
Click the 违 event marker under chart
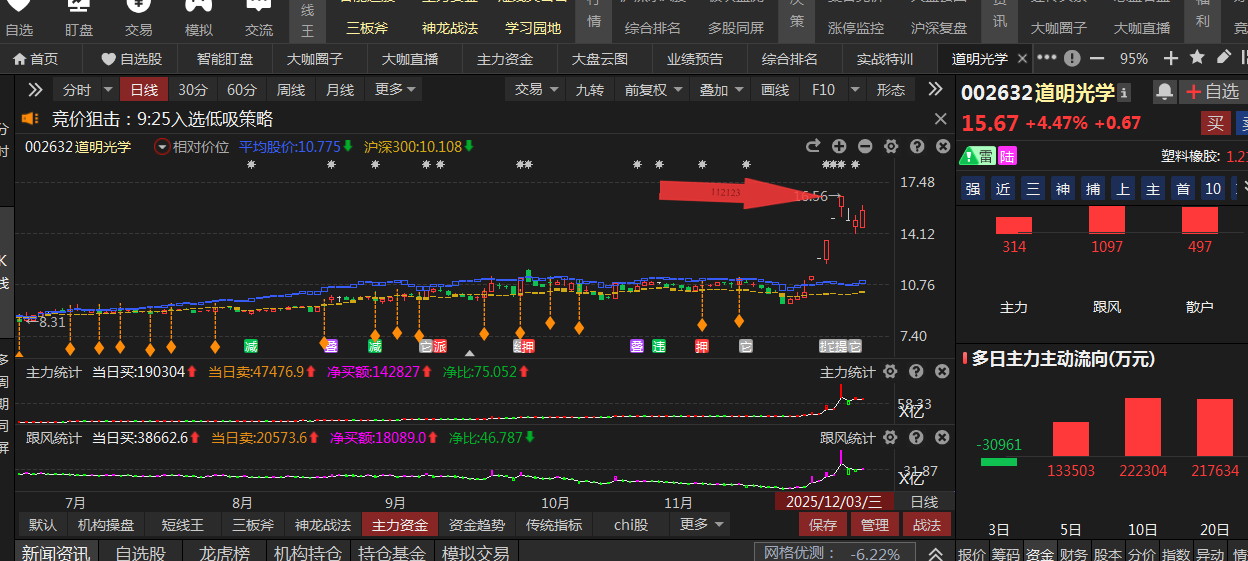click(659, 346)
